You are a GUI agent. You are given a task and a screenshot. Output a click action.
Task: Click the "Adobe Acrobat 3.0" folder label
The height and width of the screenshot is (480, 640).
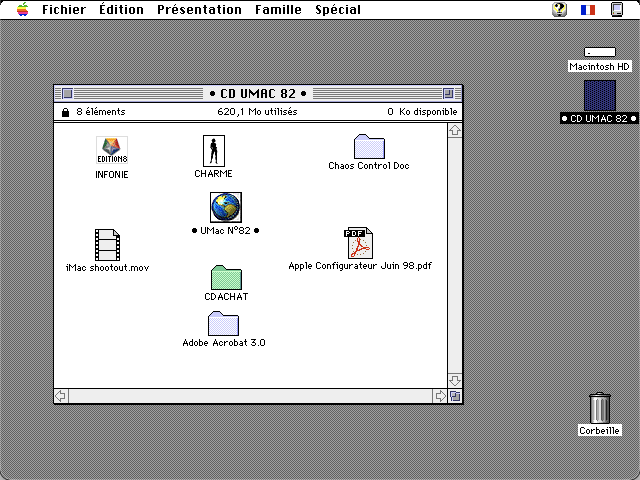point(224,343)
